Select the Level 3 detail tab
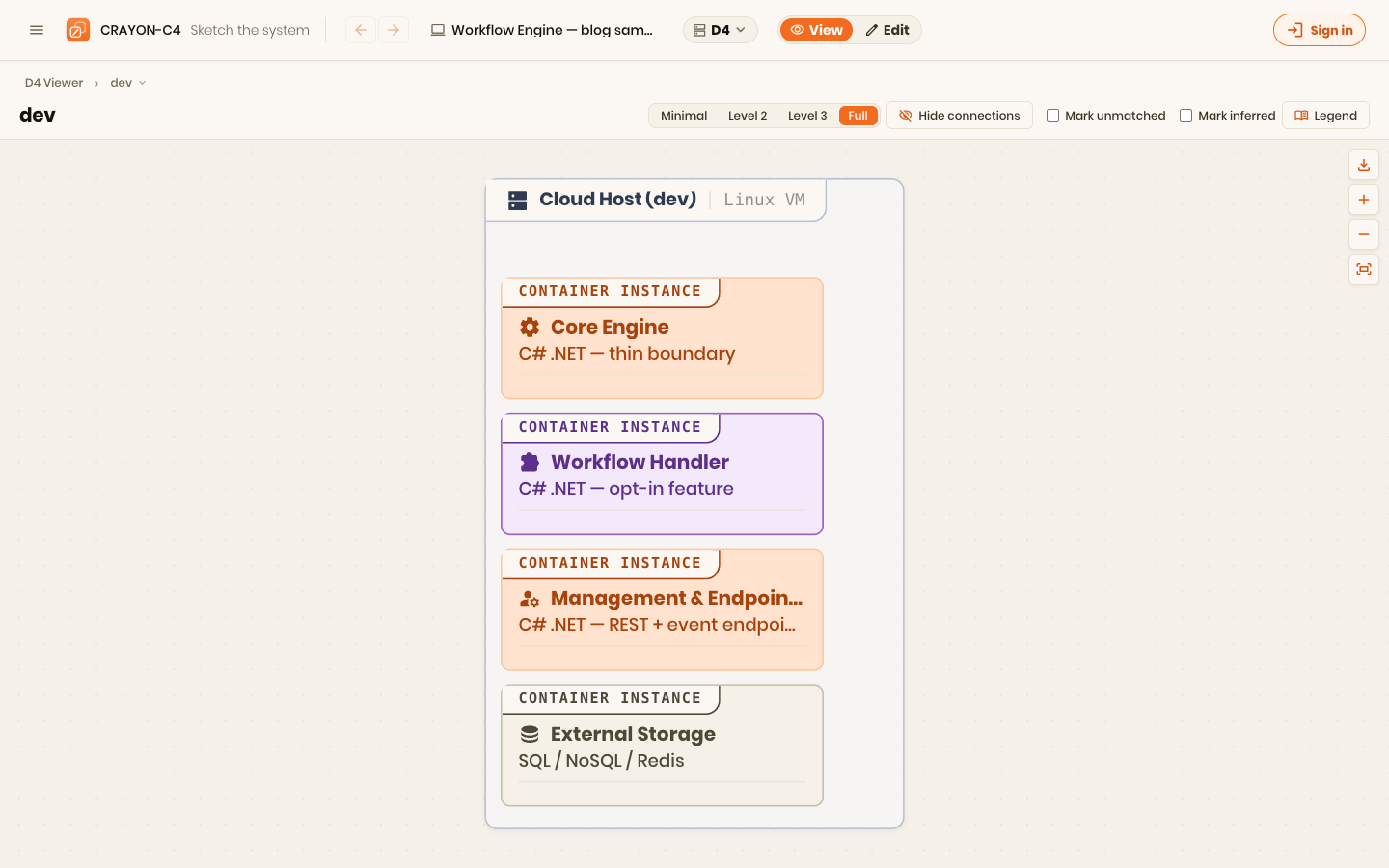This screenshot has height=868, width=1389. [x=807, y=116]
